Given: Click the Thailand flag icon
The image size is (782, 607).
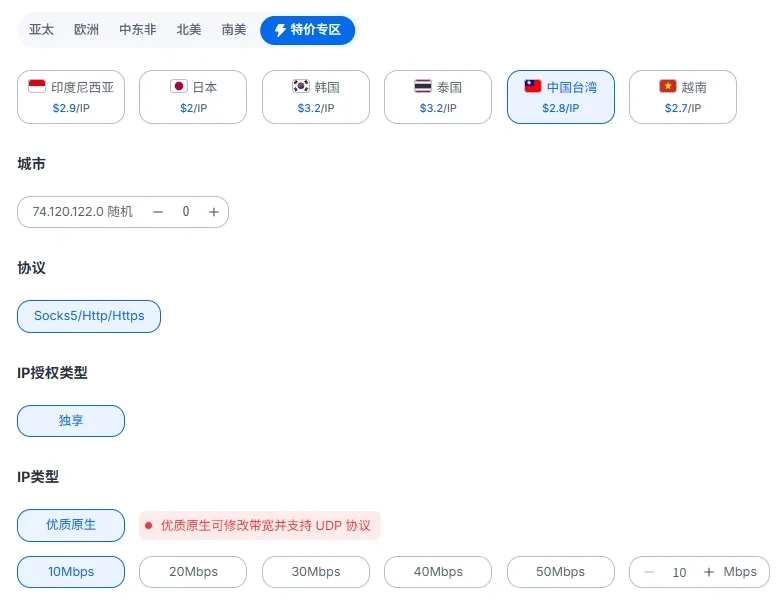Looking at the screenshot, I should [x=423, y=86].
